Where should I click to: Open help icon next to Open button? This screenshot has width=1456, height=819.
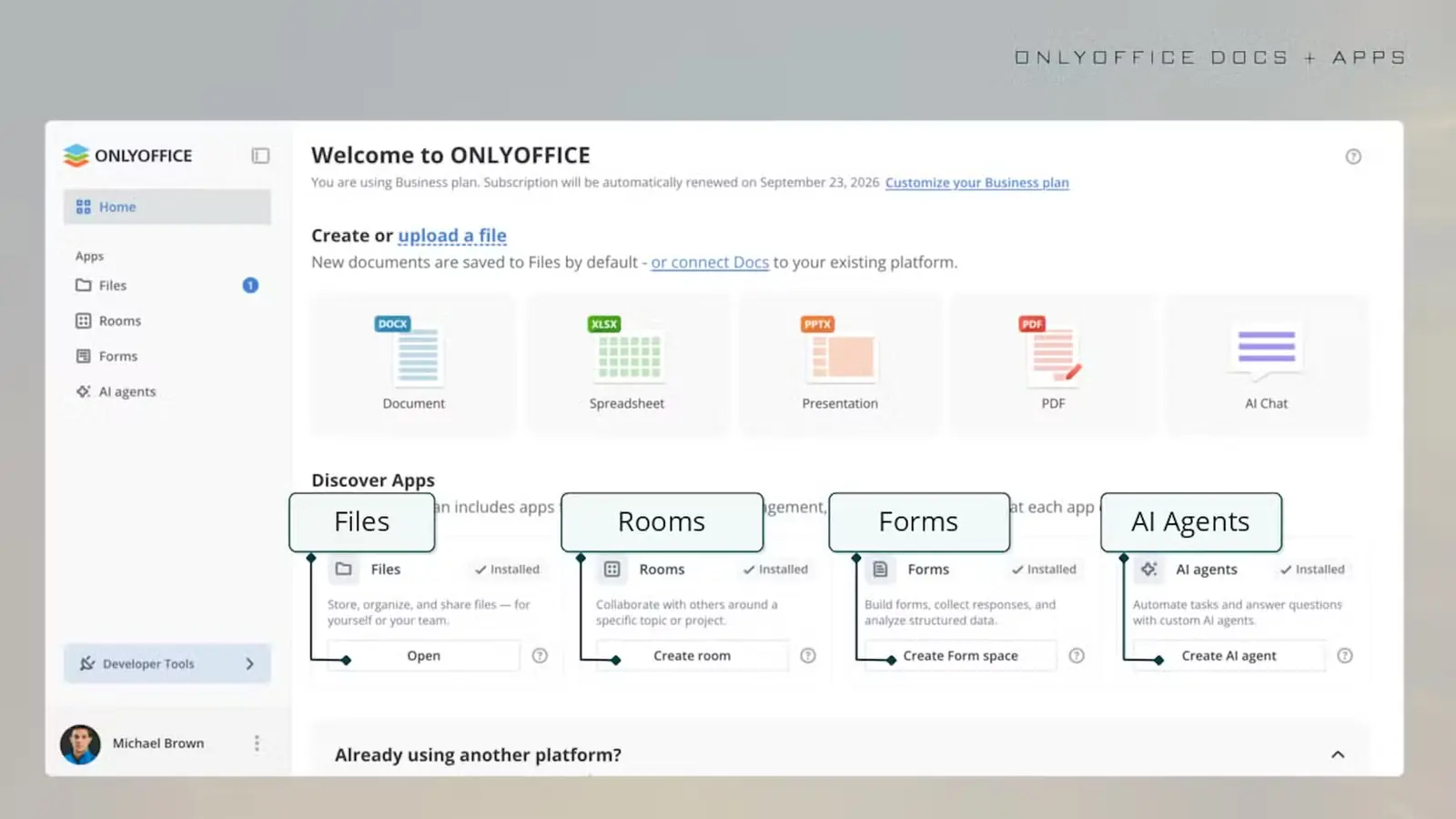tap(540, 655)
